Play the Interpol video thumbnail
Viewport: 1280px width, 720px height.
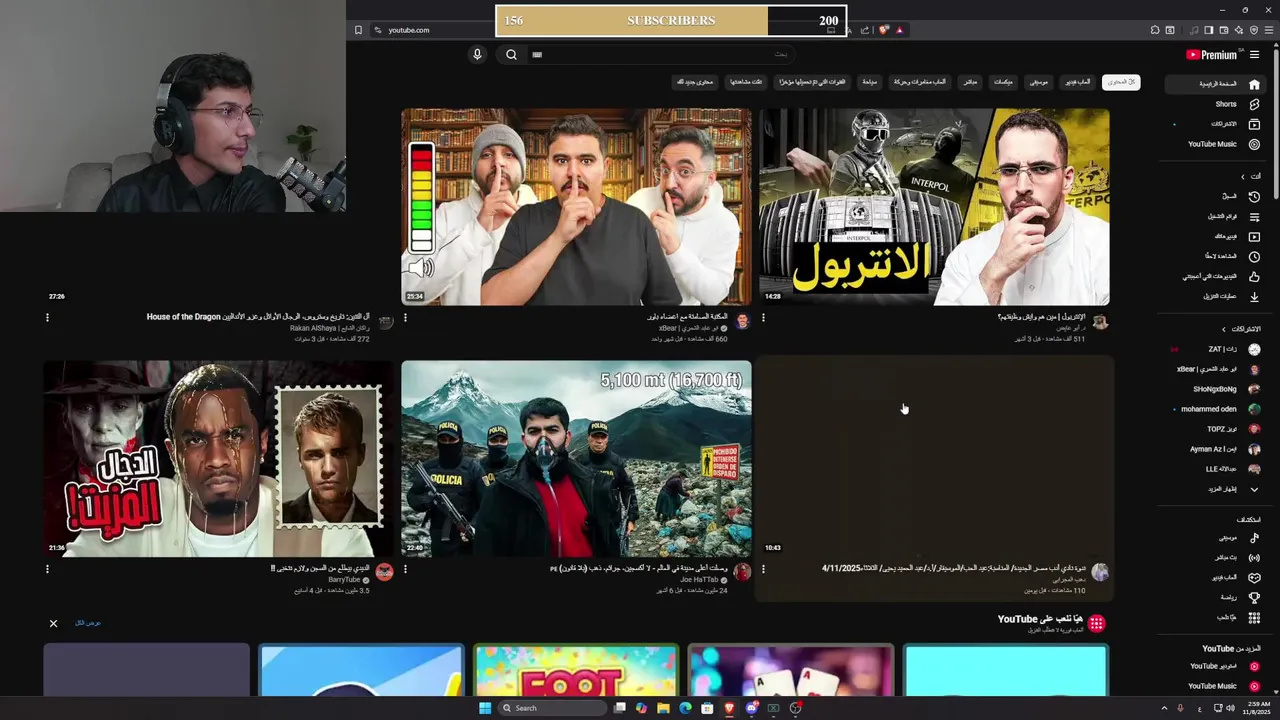pos(934,207)
